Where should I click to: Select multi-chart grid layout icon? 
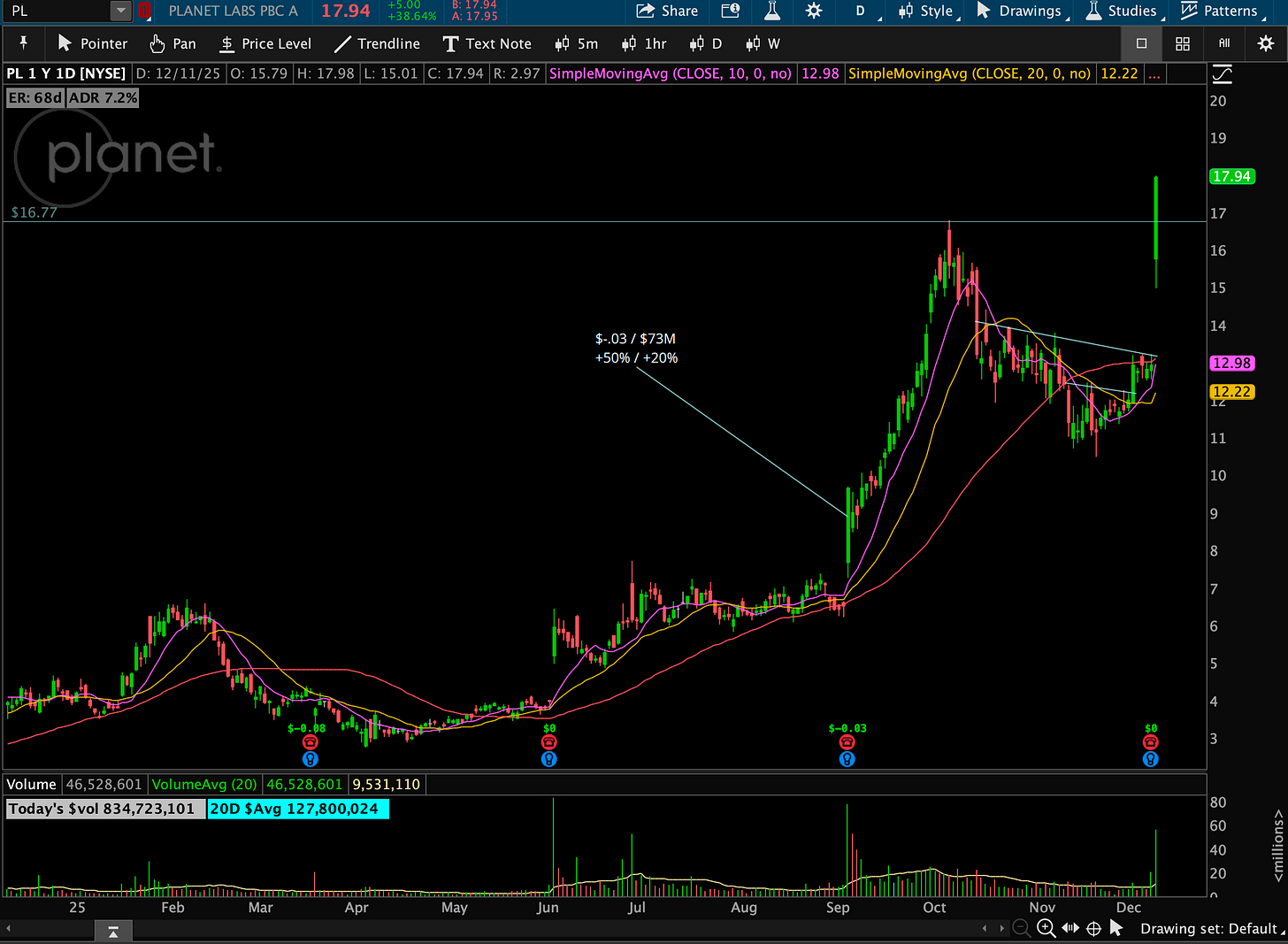(1183, 43)
